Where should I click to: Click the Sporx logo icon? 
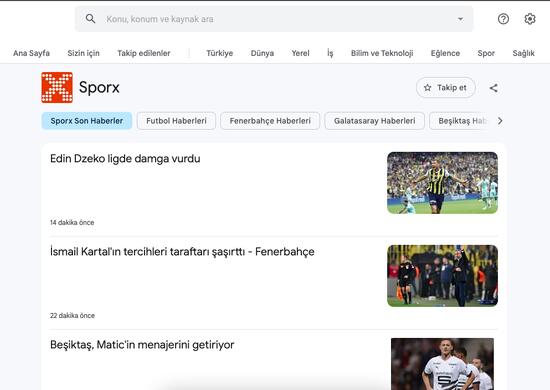(x=57, y=87)
